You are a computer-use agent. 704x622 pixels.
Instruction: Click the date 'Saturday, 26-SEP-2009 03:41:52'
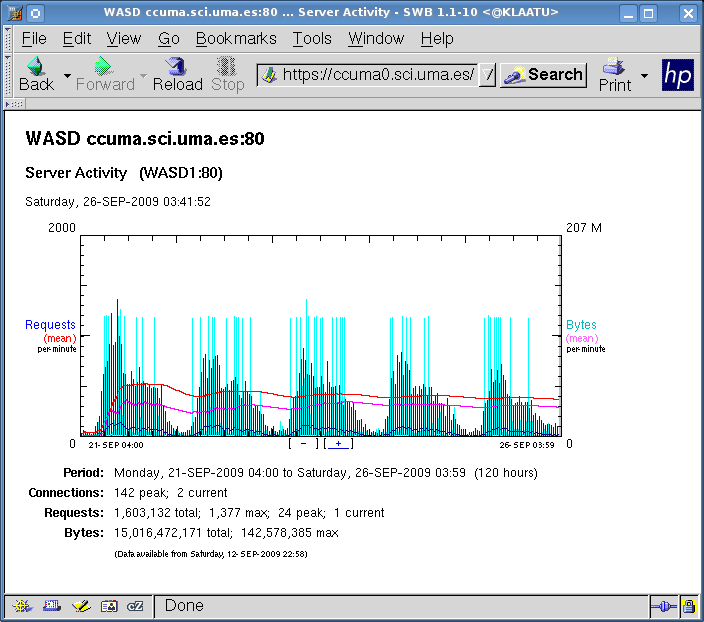point(118,202)
